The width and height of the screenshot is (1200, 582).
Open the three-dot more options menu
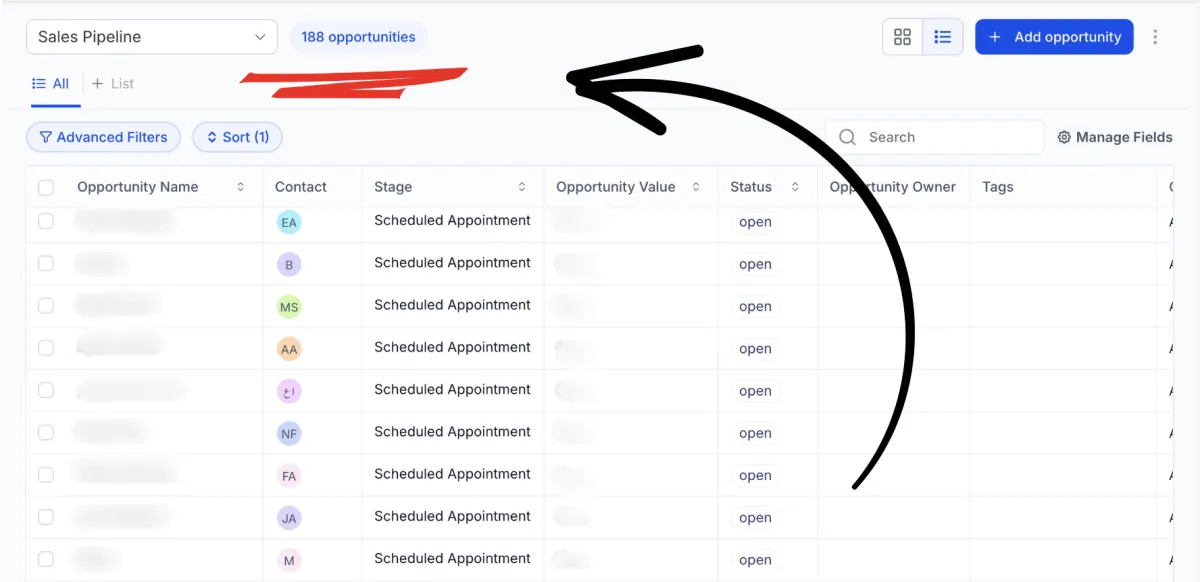tap(1155, 37)
